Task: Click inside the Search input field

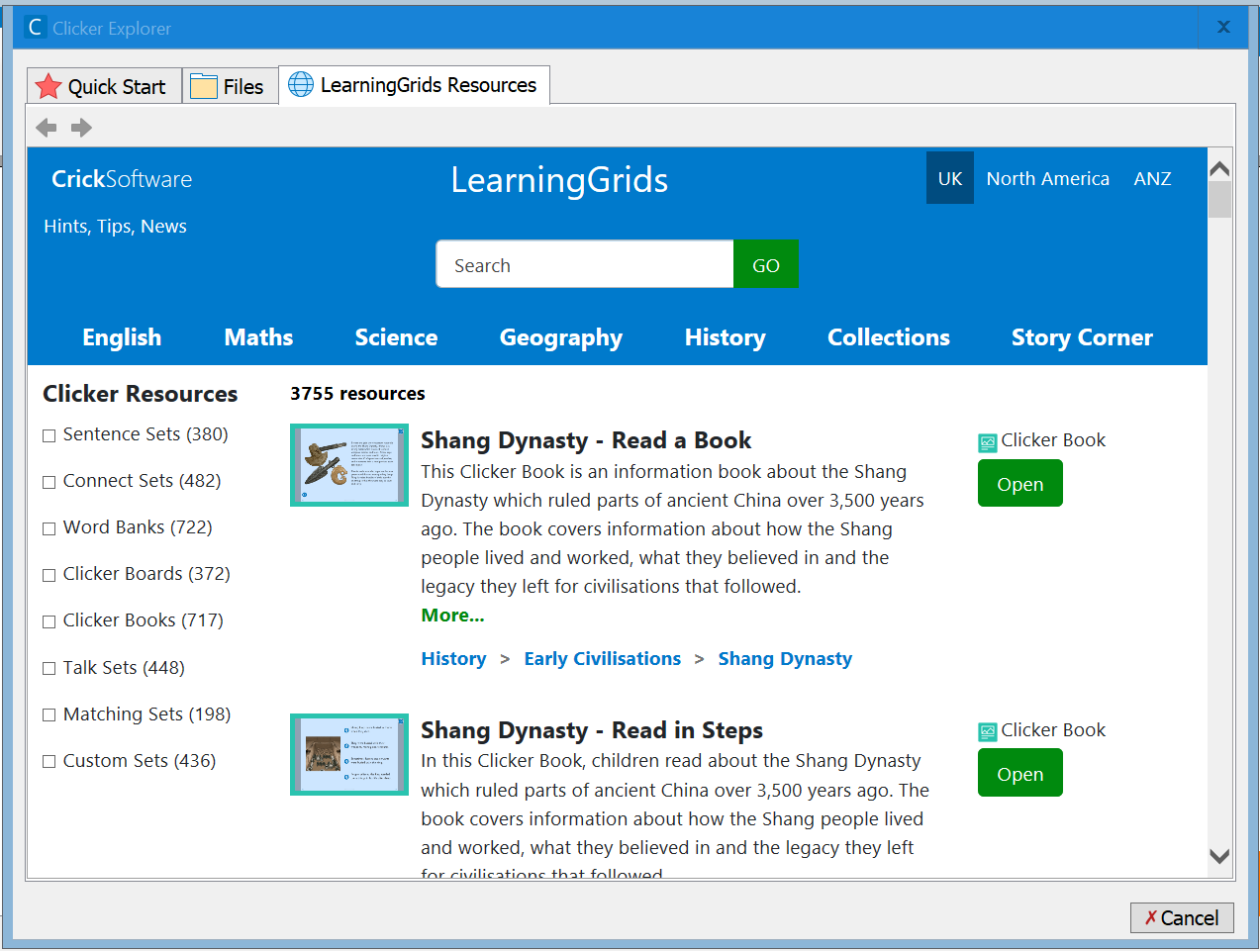Action: coord(585,265)
